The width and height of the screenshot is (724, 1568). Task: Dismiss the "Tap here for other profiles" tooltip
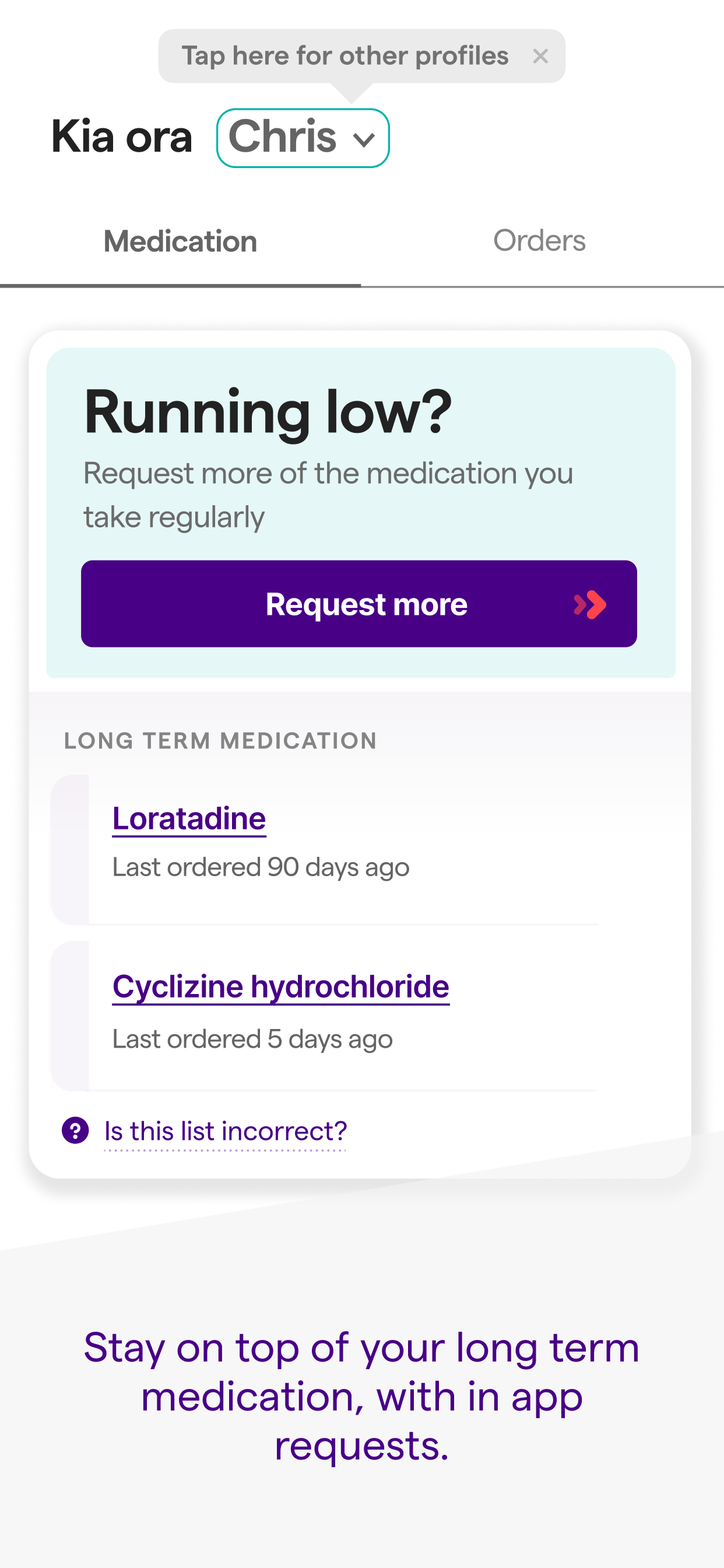[540, 57]
